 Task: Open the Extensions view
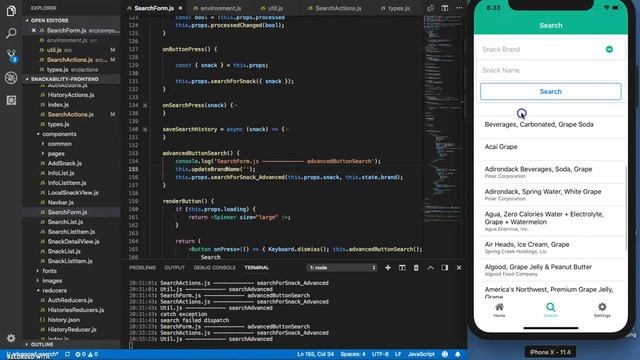click(x=11, y=100)
